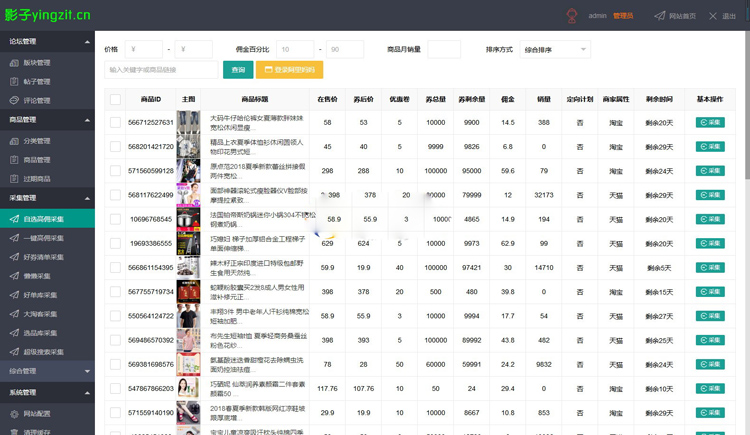Screen dimensions: 750x435
Task: Open 分类管理 under 商品管理
Action: pos(36,141)
